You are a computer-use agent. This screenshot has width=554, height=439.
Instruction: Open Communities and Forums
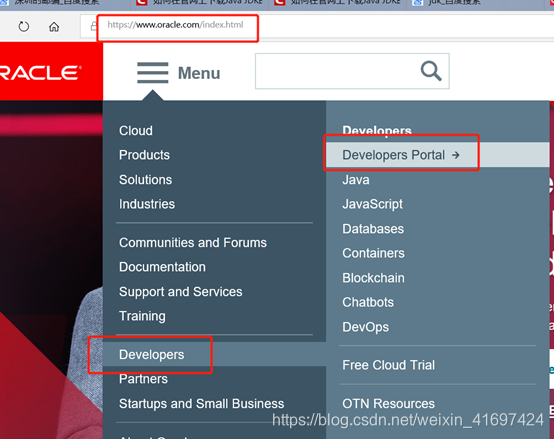pyautogui.click(x=193, y=243)
